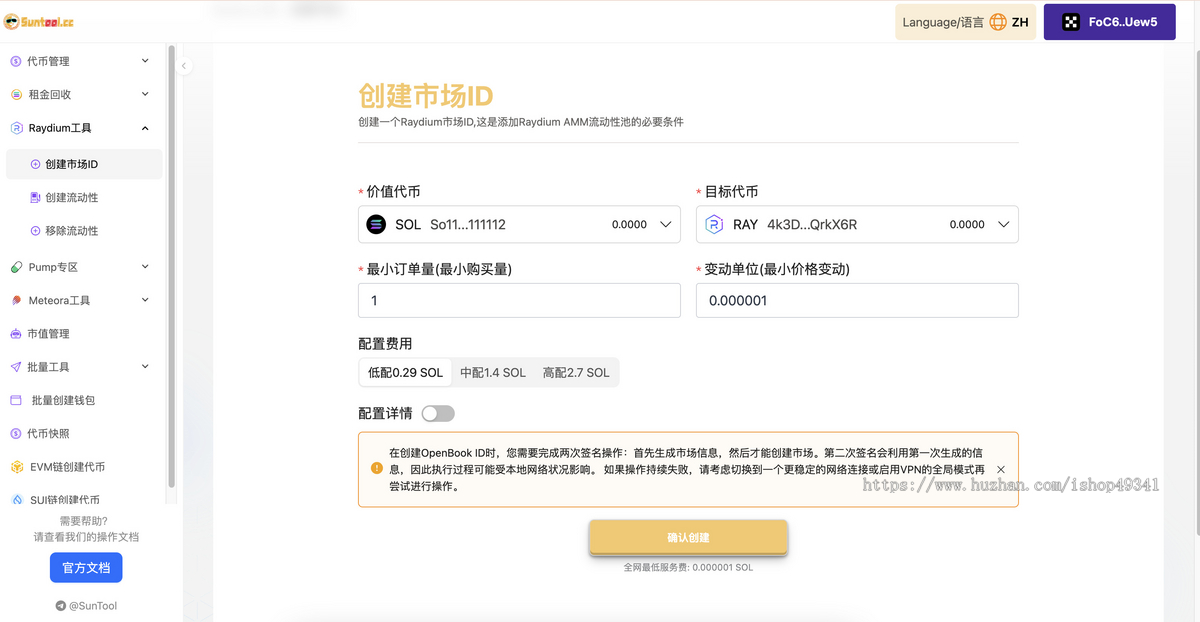Expand the Pump专区 menu chevron

[145, 267]
